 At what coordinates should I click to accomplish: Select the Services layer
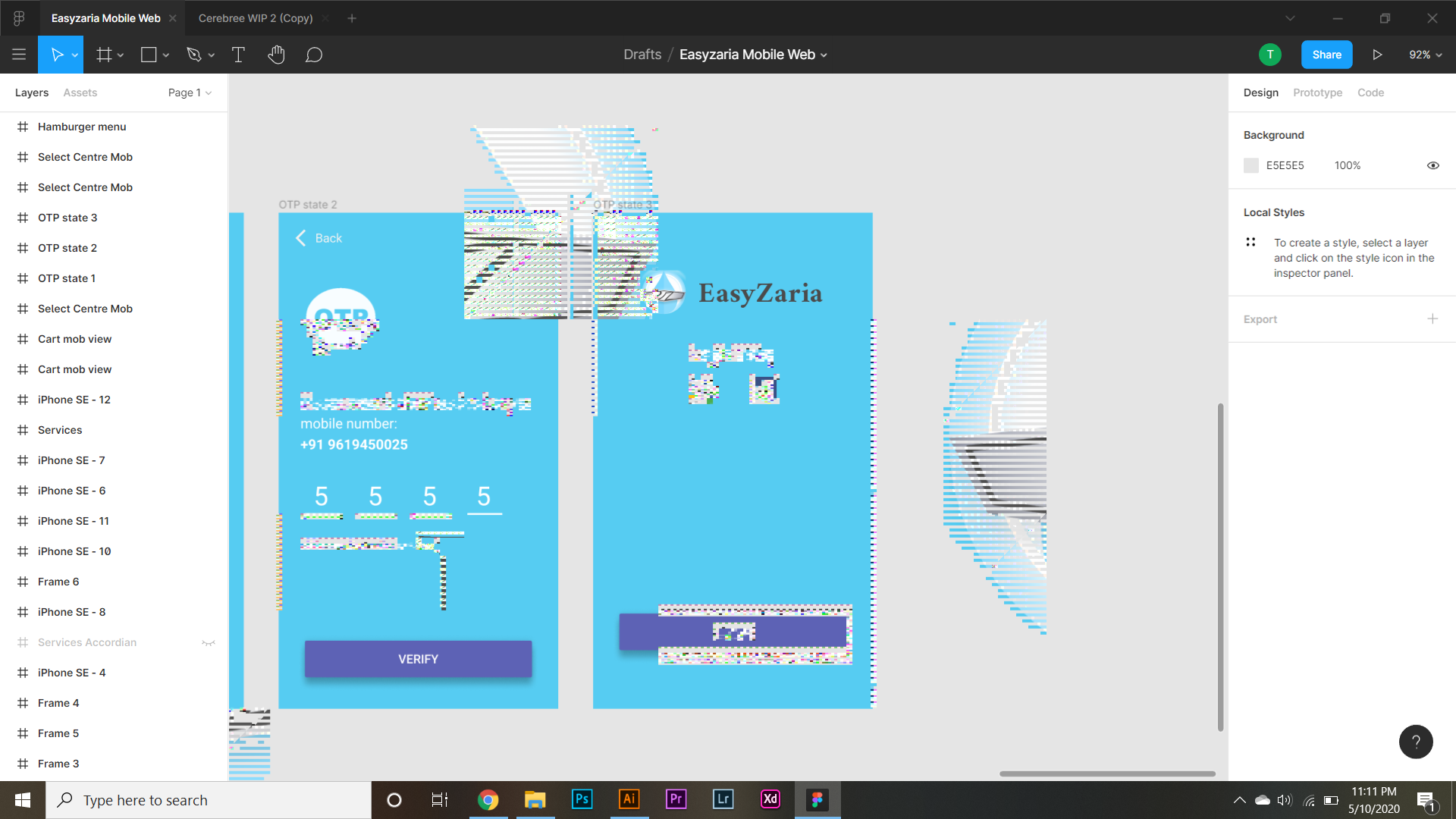[114, 430]
